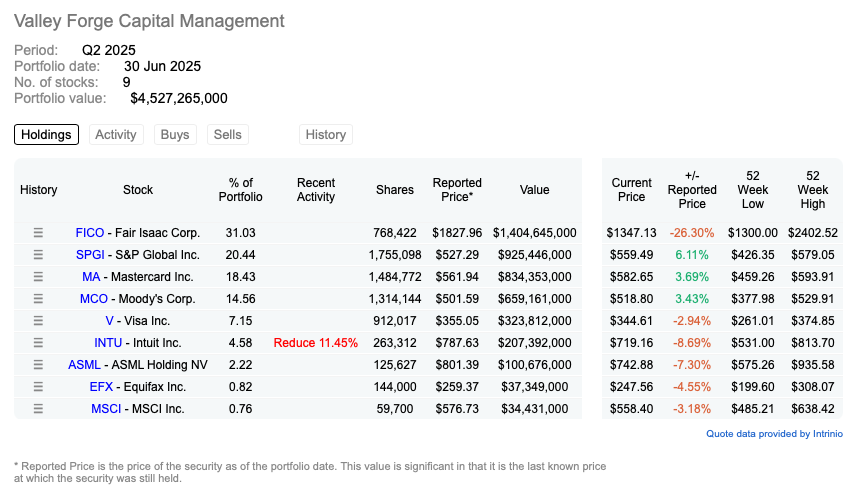This screenshot has height=495, width=853.
Task: Click the 'Reduce 11.45%' activity text
Action: click(316, 343)
